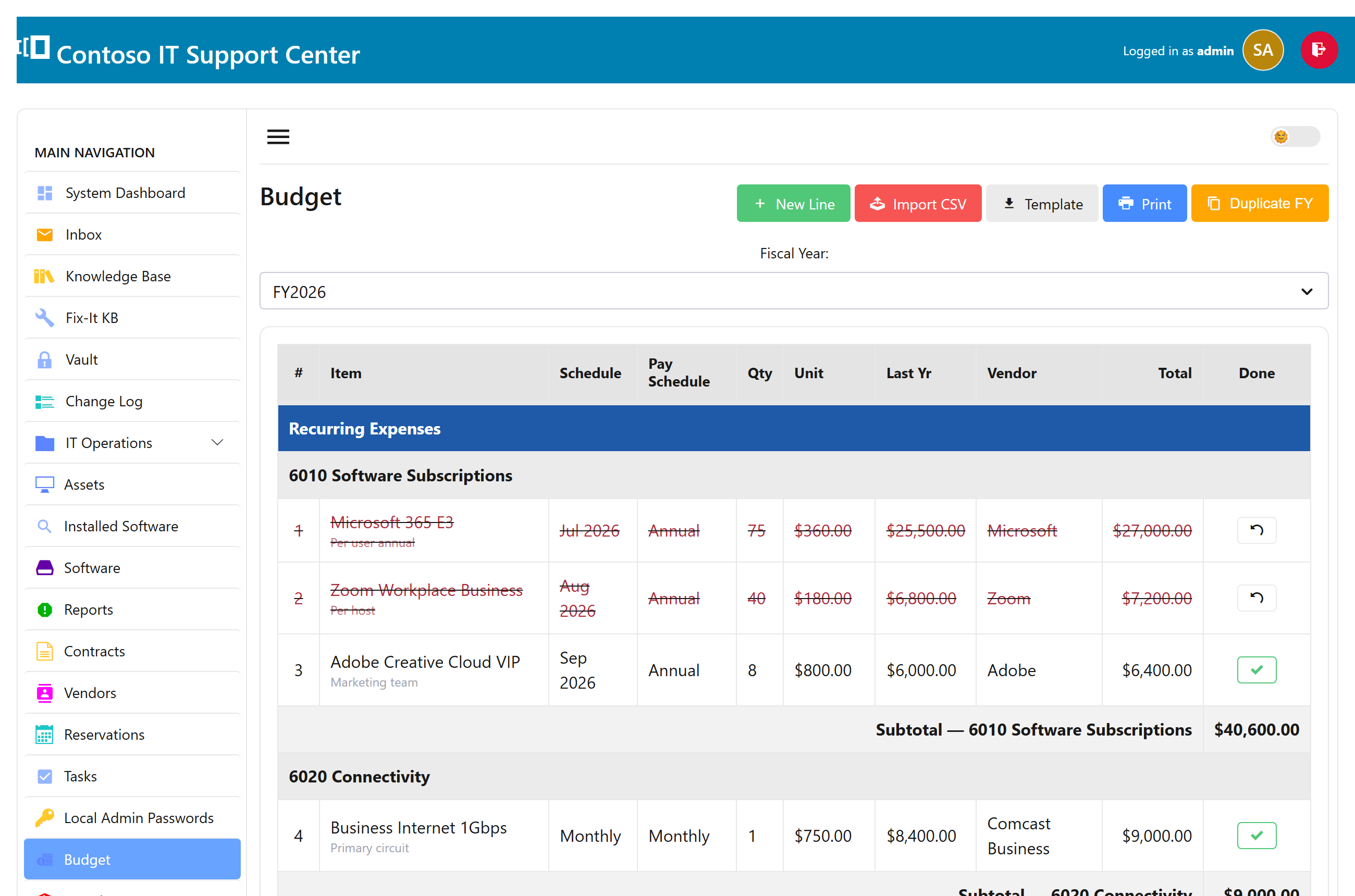The width and height of the screenshot is (1355, 896).
Task: Click the Assets monitor icon
Action: click(45, 485)
